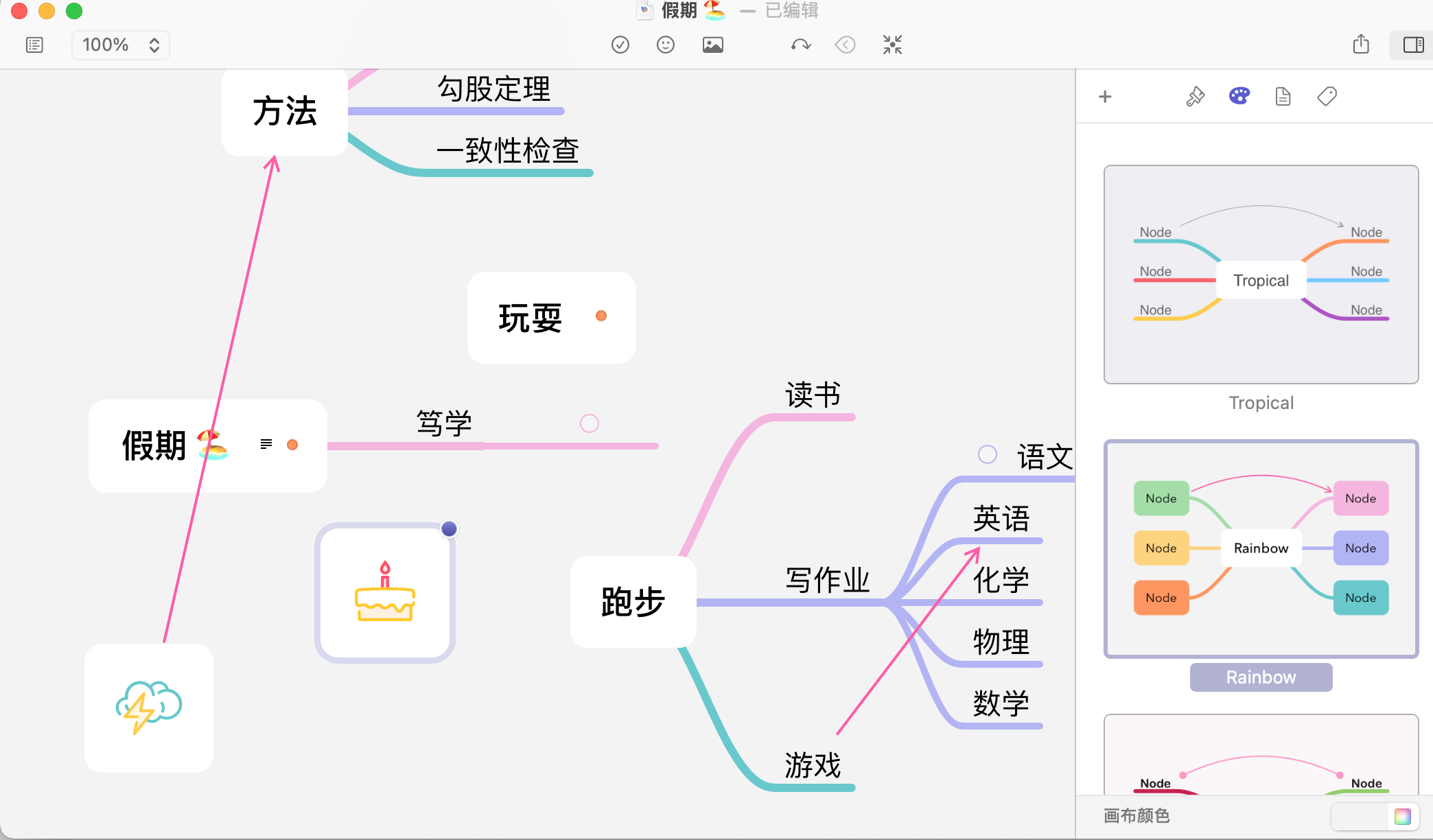Open the pin style tab in sidebar
The image size is (1433, 840).
tap(1195, 97)
